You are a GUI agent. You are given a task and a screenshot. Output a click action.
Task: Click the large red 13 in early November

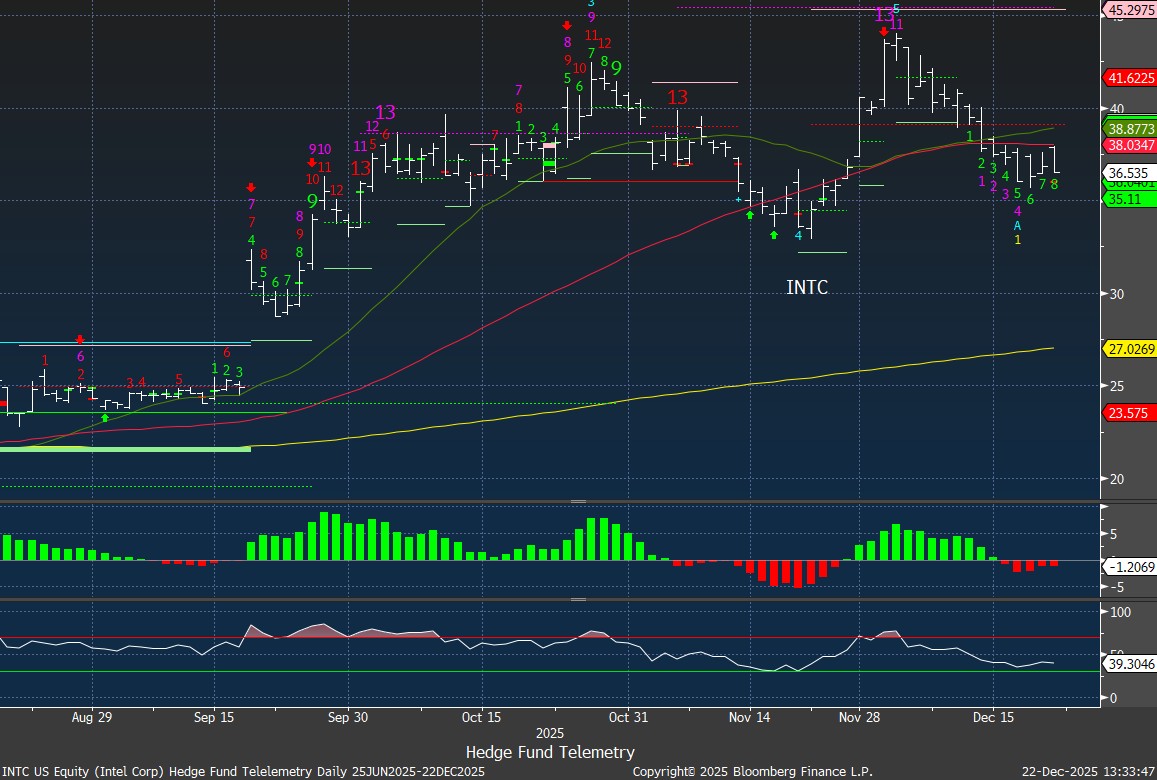678,97
